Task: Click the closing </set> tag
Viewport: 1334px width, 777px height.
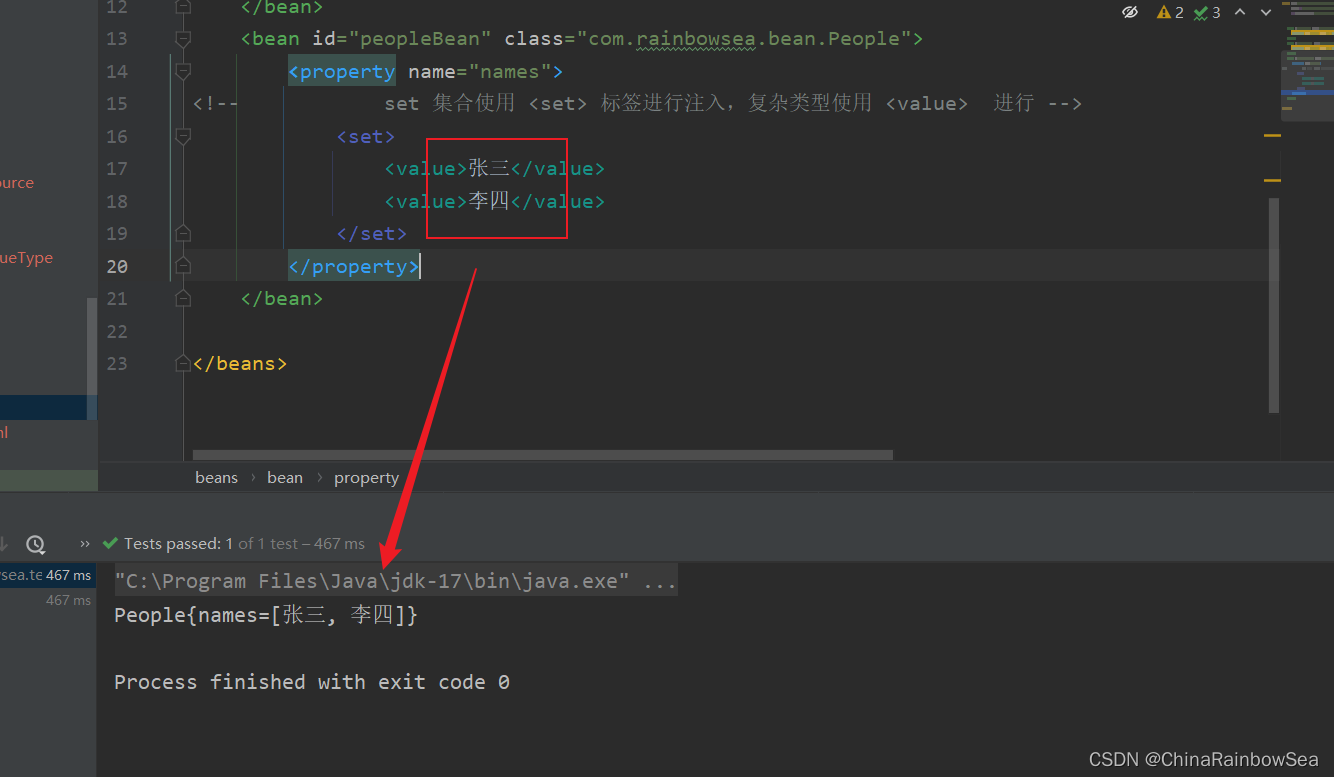Action: (x=372, y=234)
